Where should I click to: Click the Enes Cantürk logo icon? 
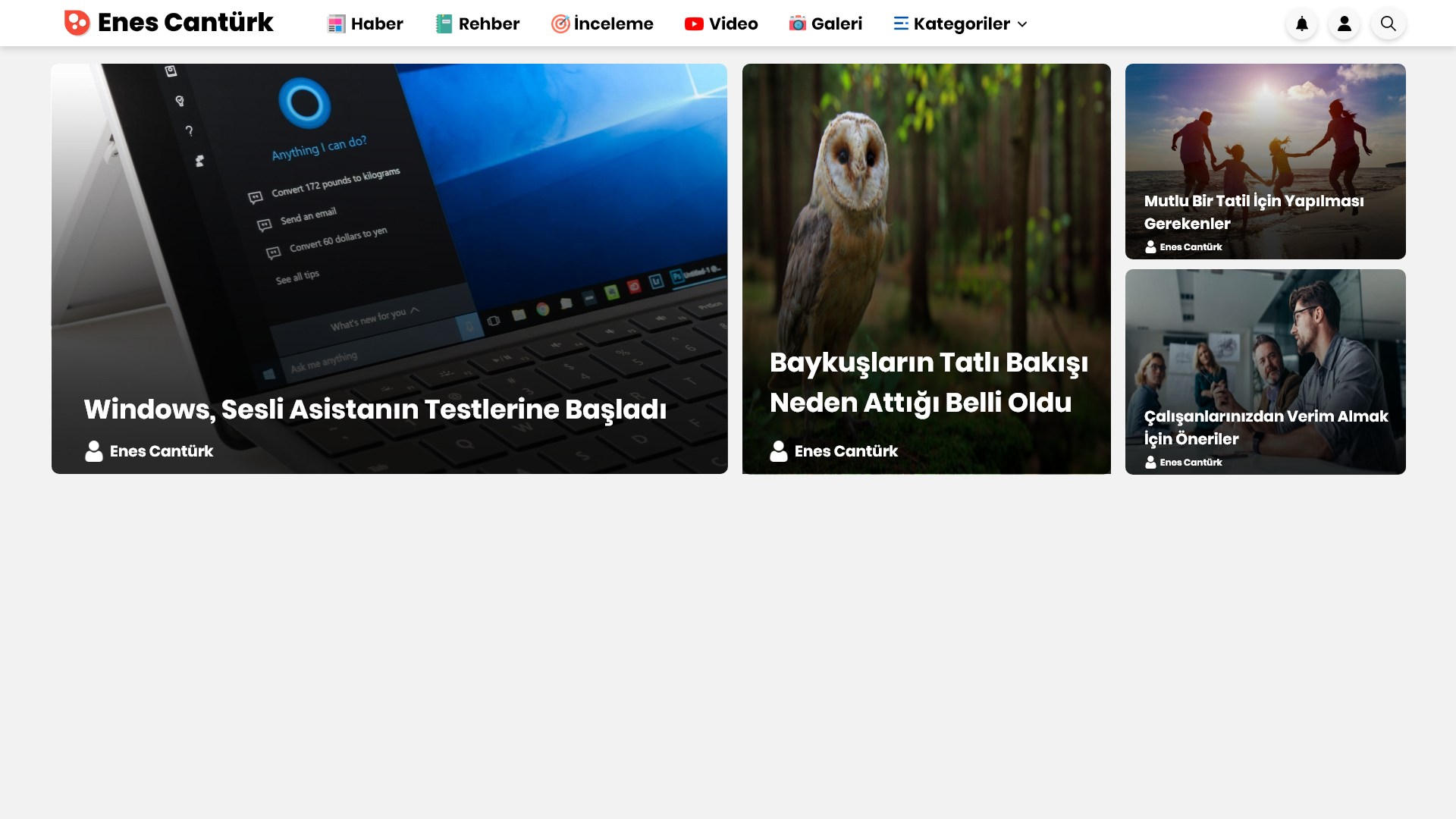(77, 23)
